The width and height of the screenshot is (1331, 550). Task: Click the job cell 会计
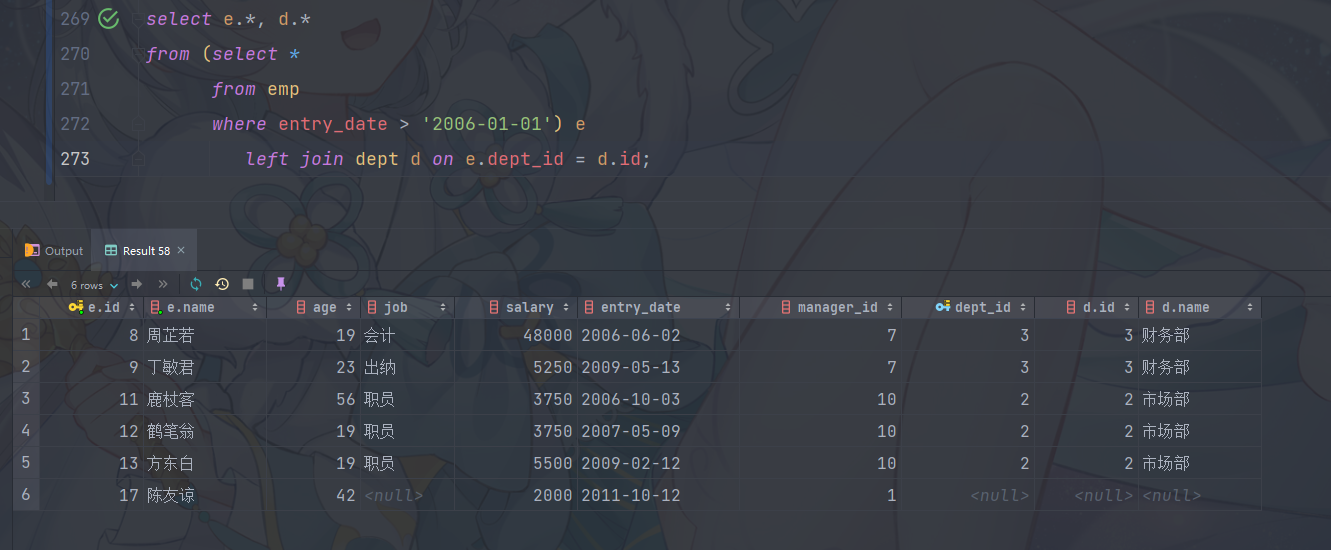coord(407,335)
